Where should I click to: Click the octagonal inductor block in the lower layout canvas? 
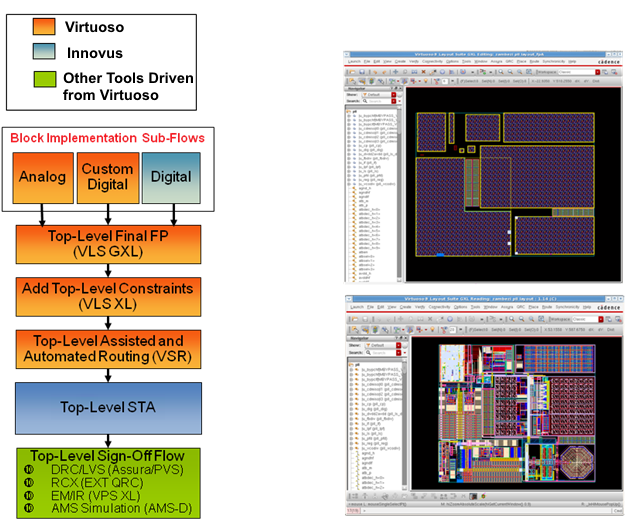click(x=577, y=462)
